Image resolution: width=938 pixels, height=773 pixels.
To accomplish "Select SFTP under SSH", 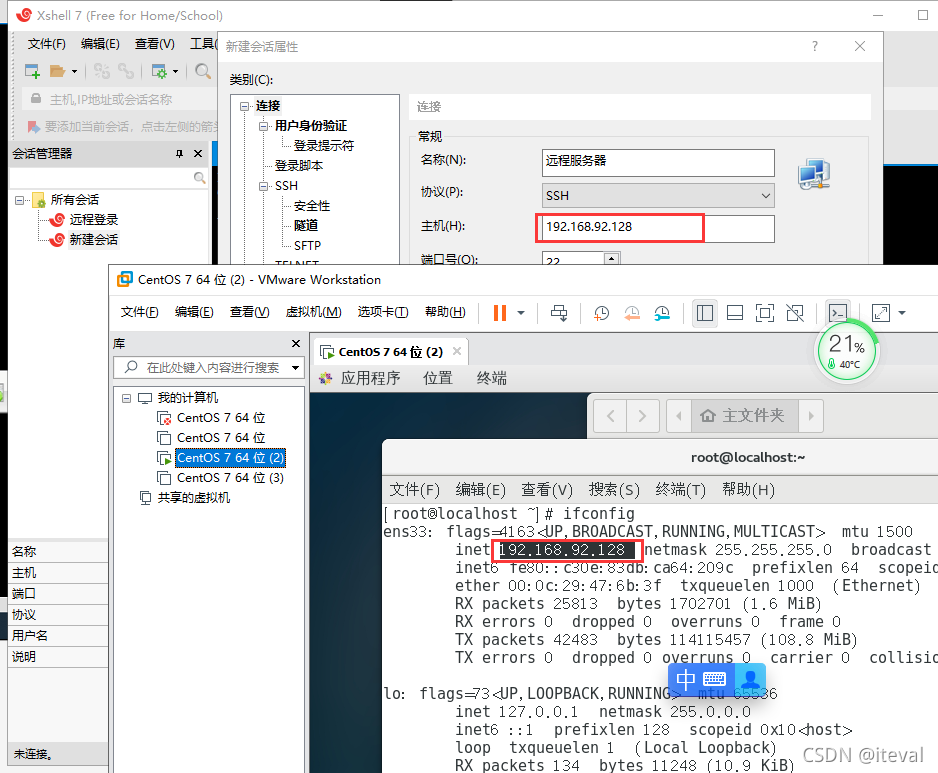I will pyautogui.click(x=307, y=245).
